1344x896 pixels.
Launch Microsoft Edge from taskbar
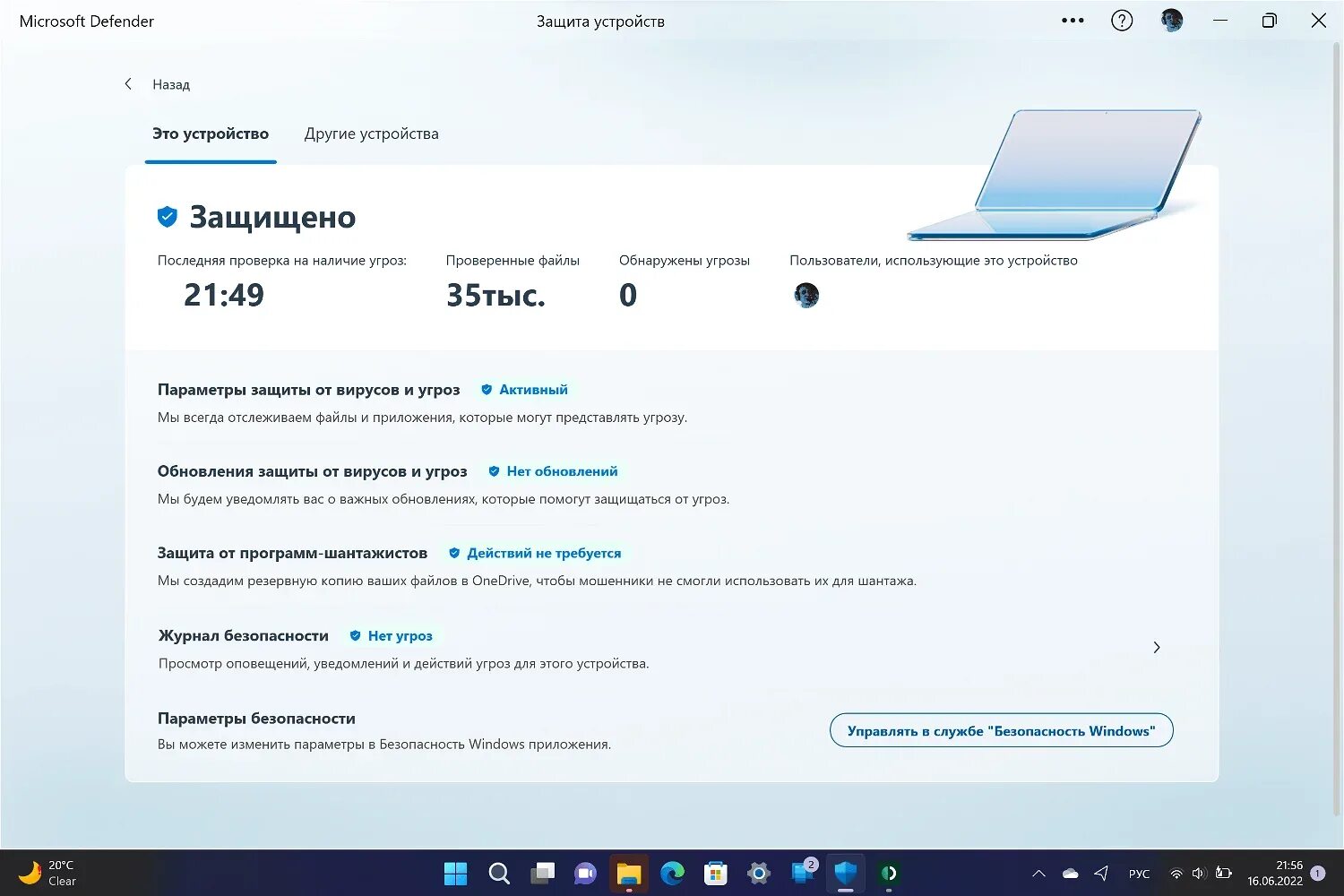coord(672,874)
